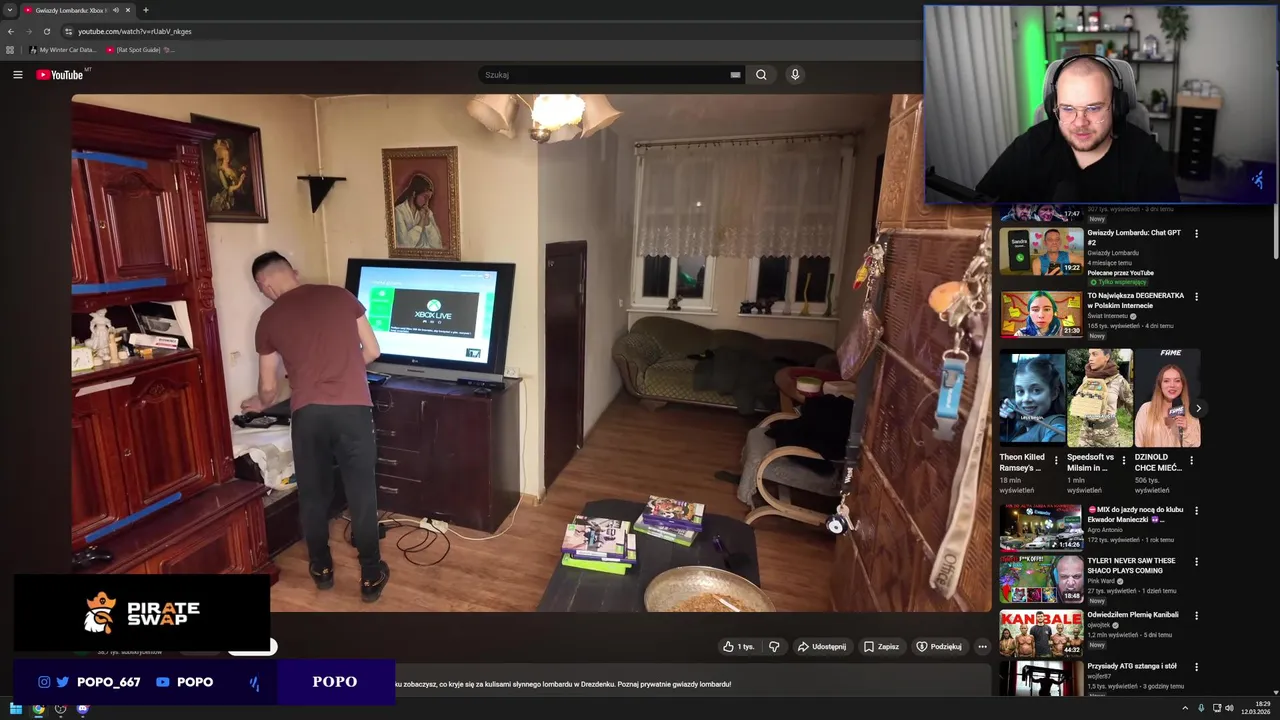Open options for Przysiady ATG sztanga video

1196,667
